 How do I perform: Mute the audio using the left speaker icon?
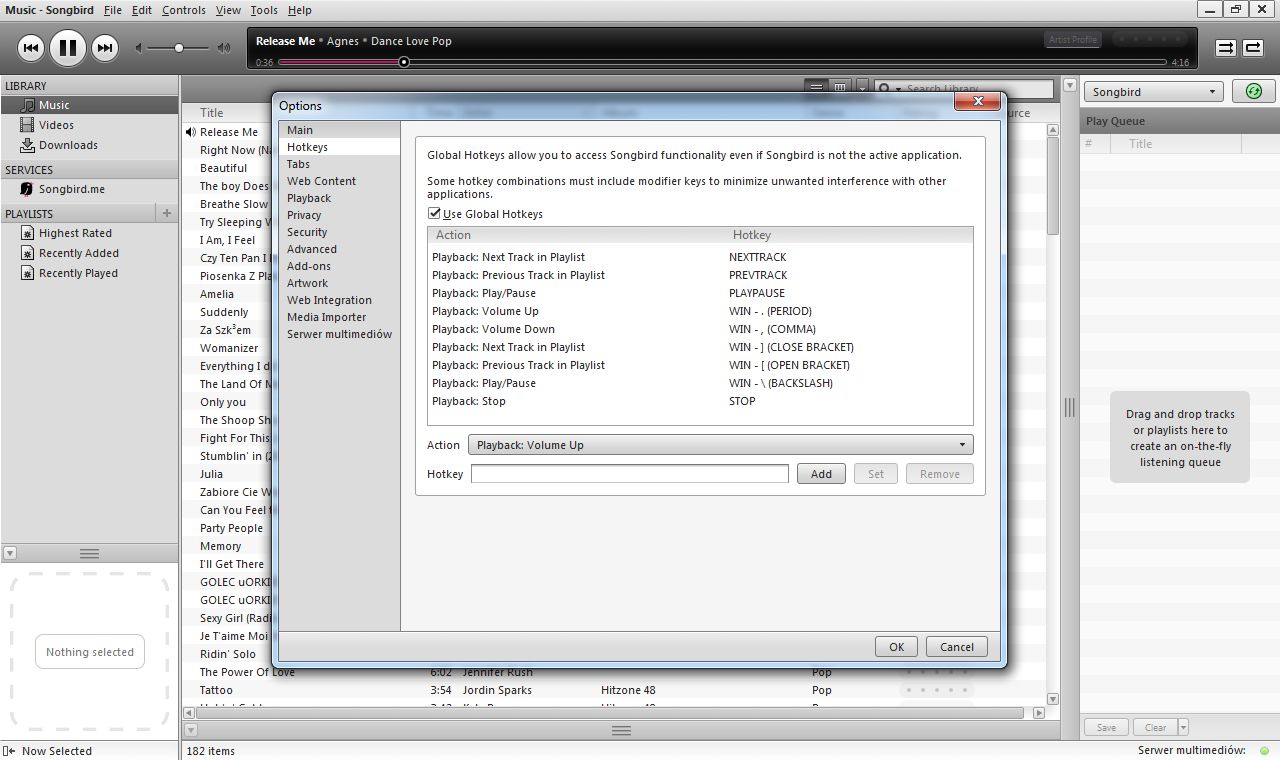pyautogui.click(x=140, y=47)
